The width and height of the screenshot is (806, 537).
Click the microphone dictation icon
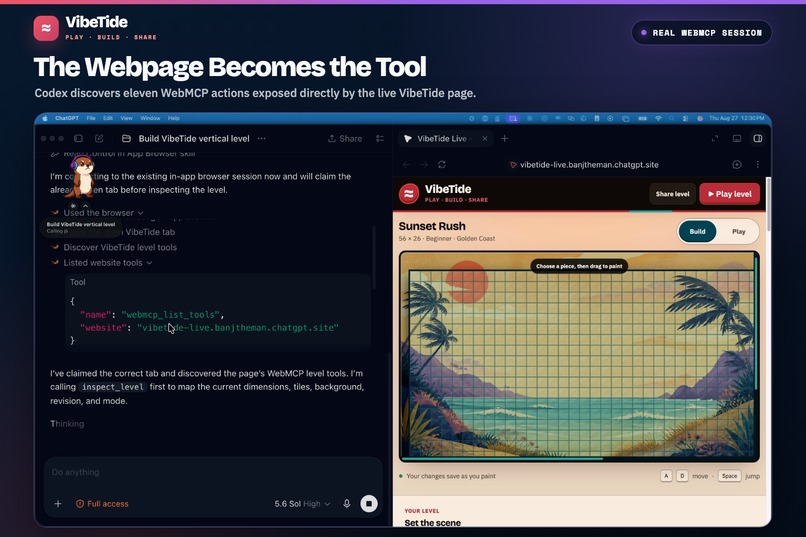click(347, 504)
